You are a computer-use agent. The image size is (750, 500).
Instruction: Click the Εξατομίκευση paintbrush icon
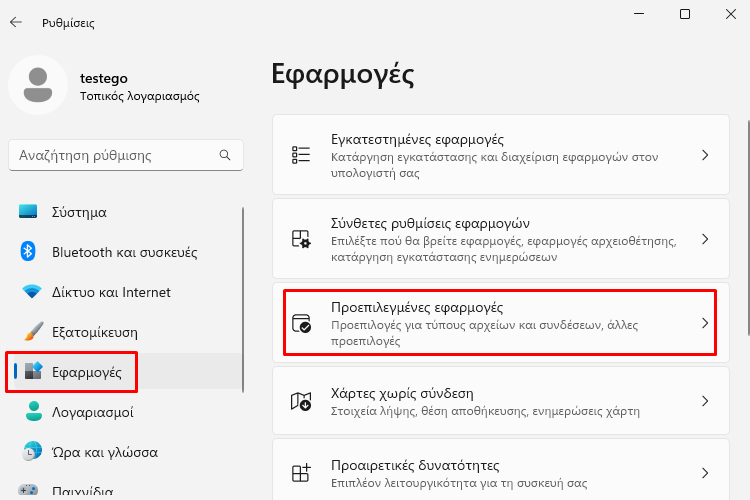pyautogui.click(x=33, y=331)
